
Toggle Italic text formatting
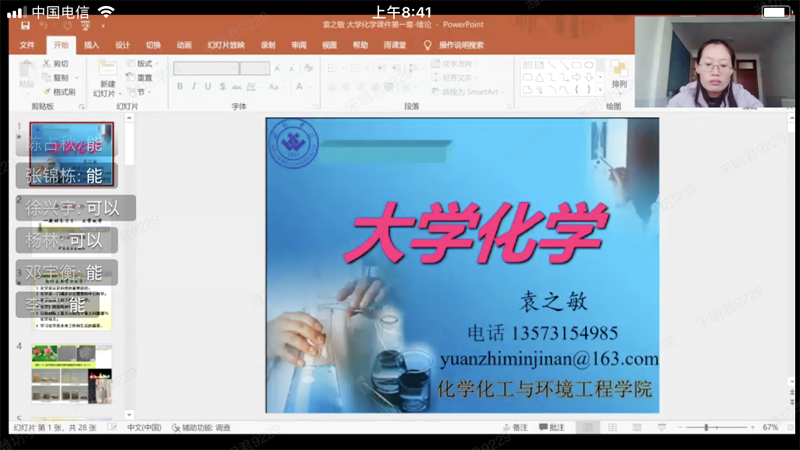(193, 87)
